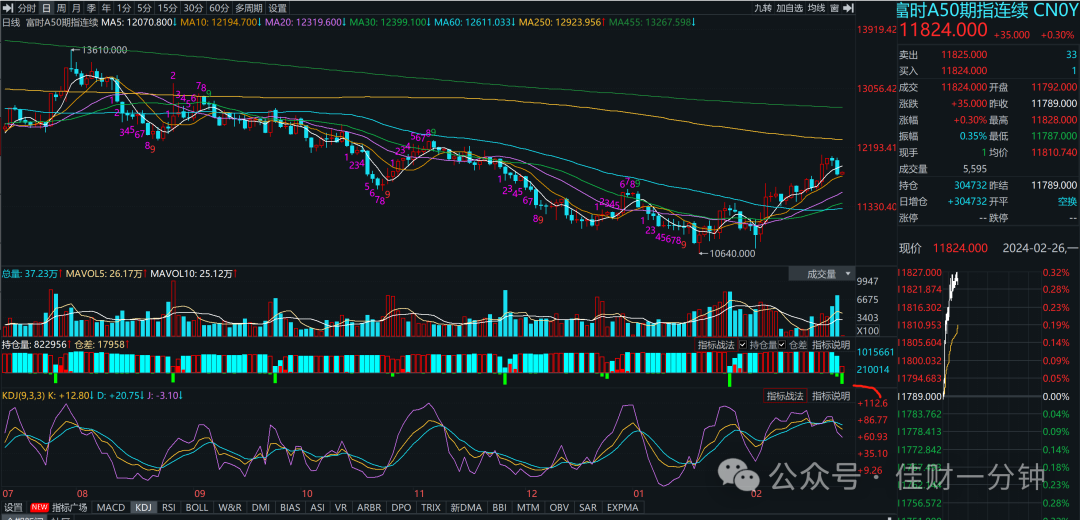This screenshot has width=1080, height=520.
Task: Click 指标说明 in the open interest panel
Action: [831, 344]
